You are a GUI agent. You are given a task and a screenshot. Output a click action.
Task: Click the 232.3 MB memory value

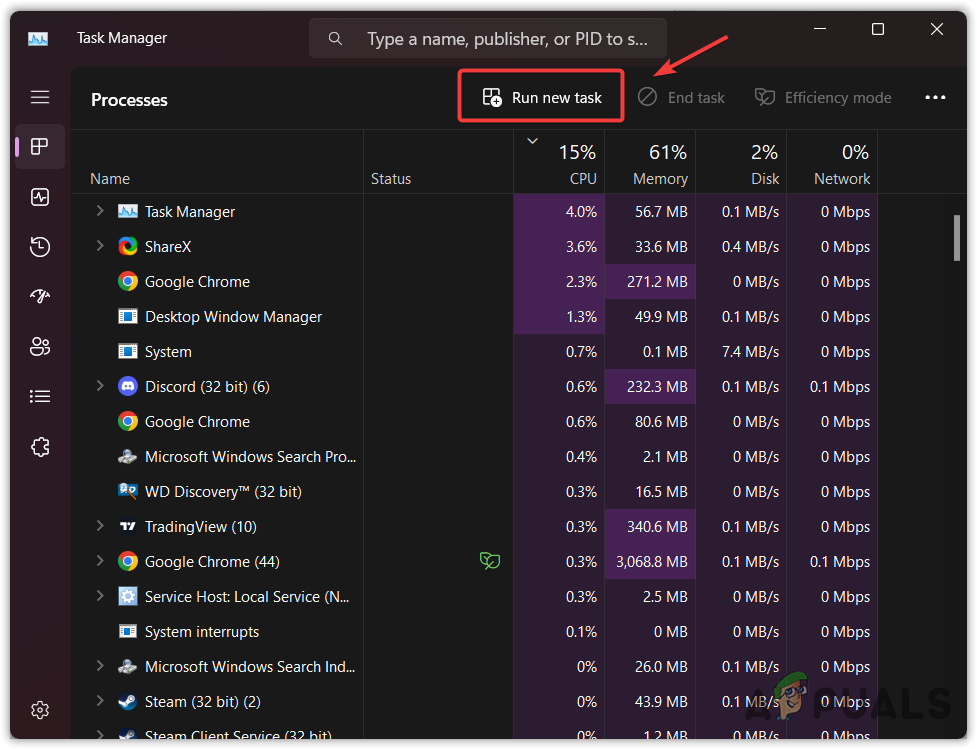pyautogui.click(x=657, y=387)
